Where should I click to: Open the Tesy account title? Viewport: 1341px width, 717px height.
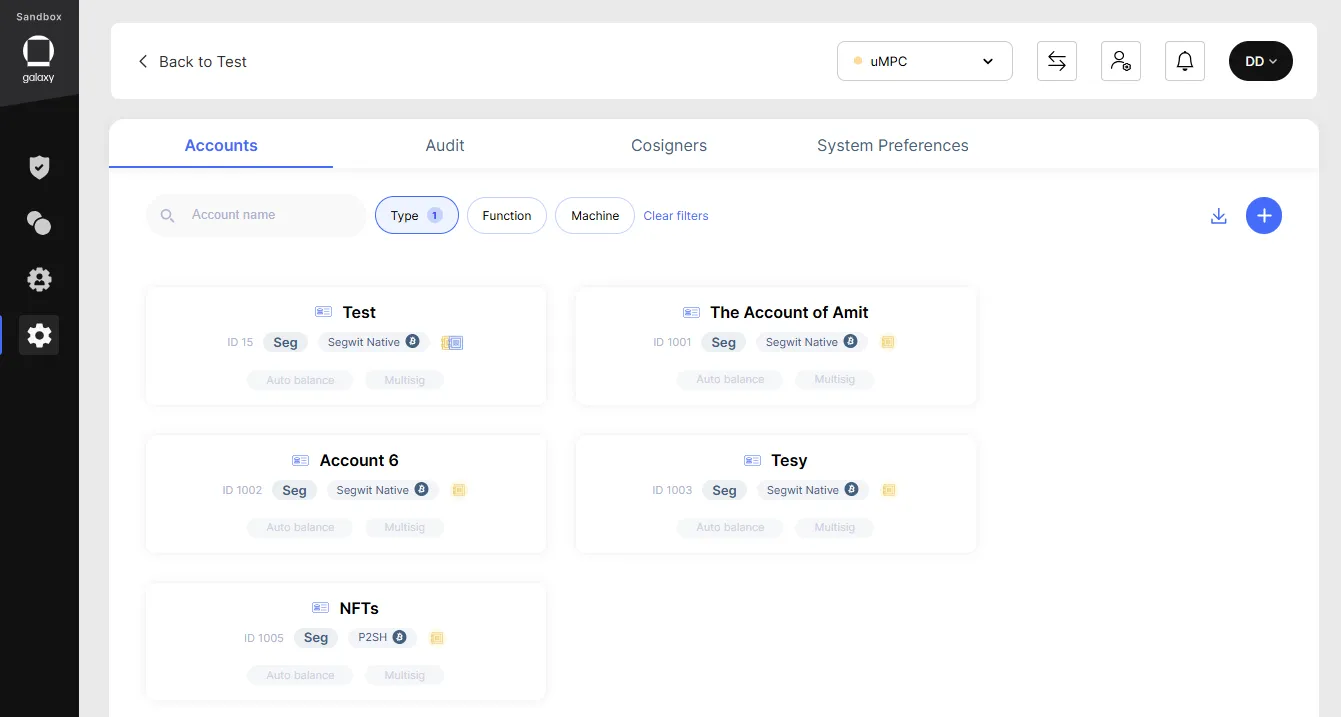point(789,460)
